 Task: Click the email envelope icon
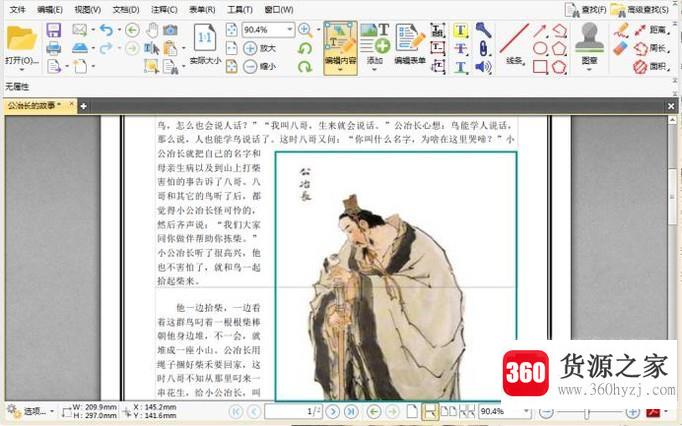80,30
